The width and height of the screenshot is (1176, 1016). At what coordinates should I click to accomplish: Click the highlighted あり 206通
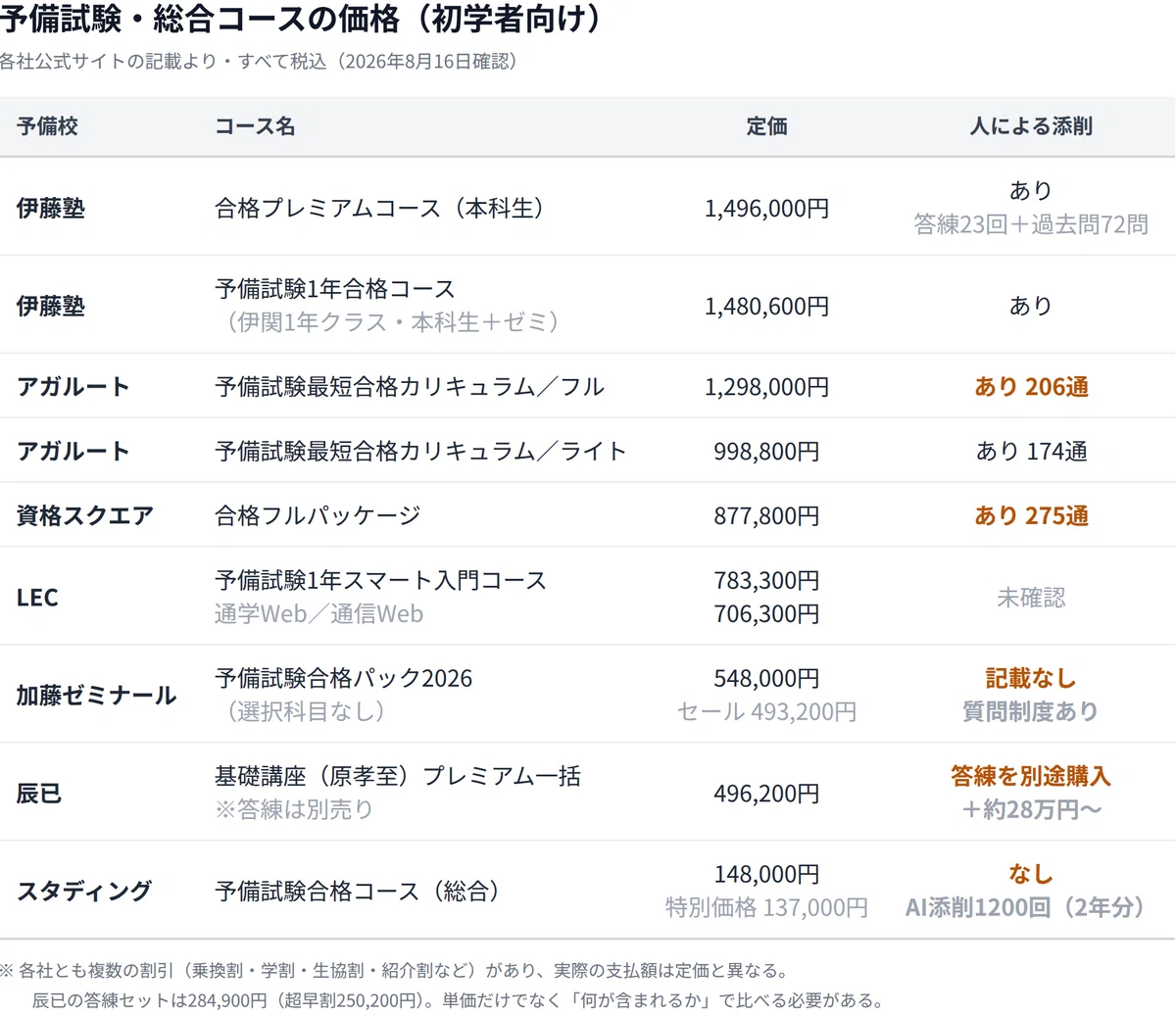1031,387
